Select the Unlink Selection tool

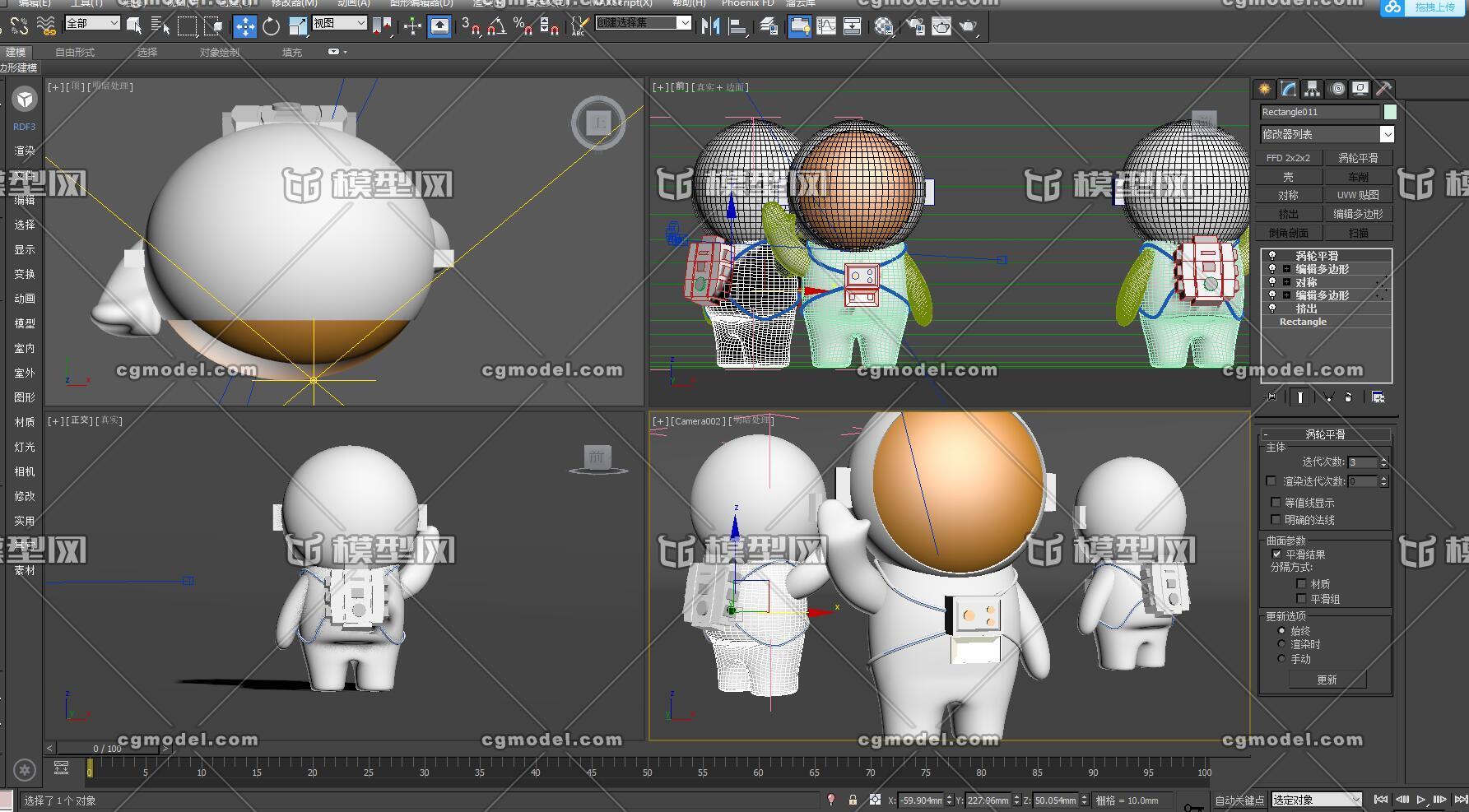point(20,26)
